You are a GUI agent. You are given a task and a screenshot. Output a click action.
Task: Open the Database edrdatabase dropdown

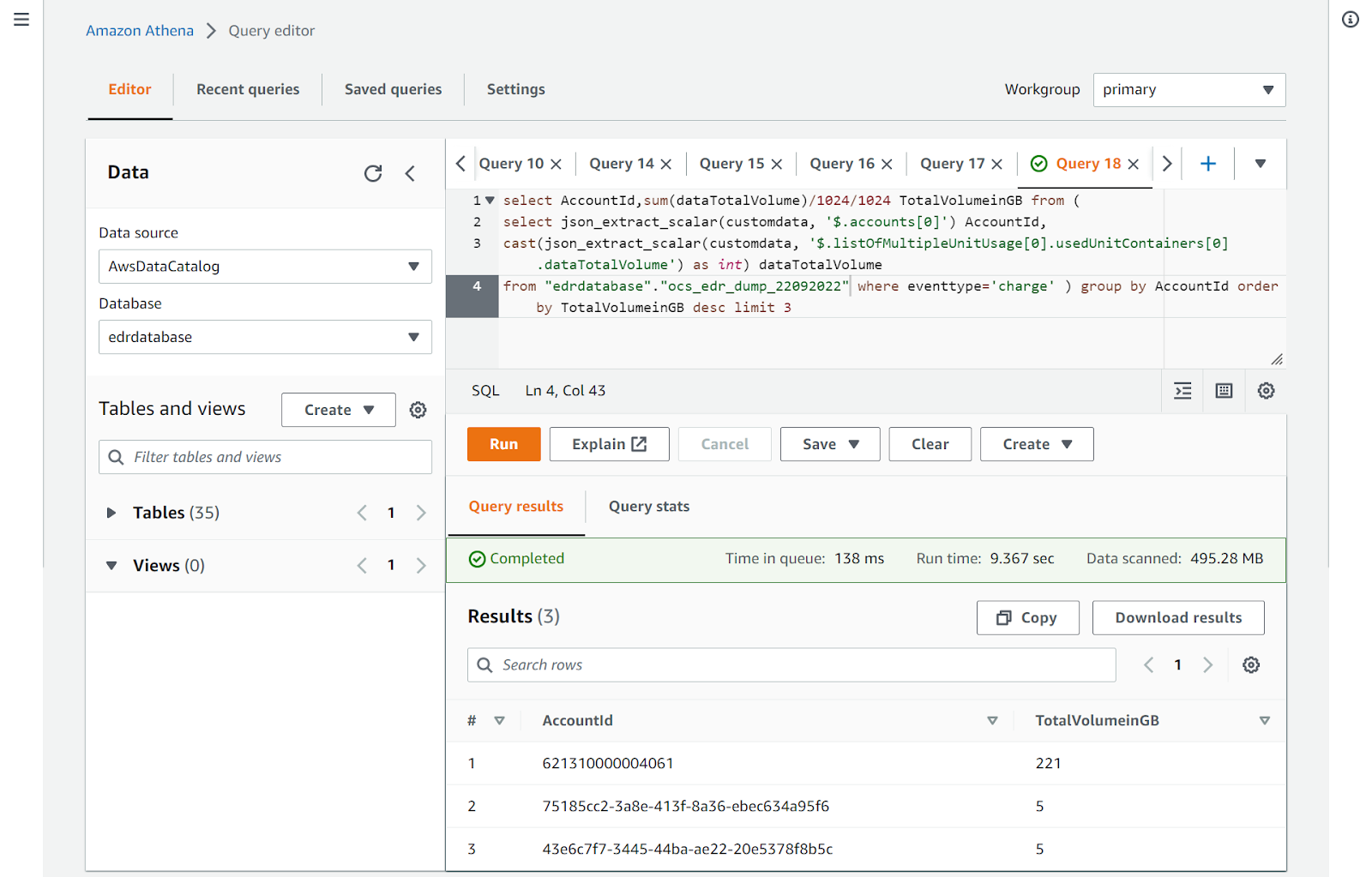[265, 337]
